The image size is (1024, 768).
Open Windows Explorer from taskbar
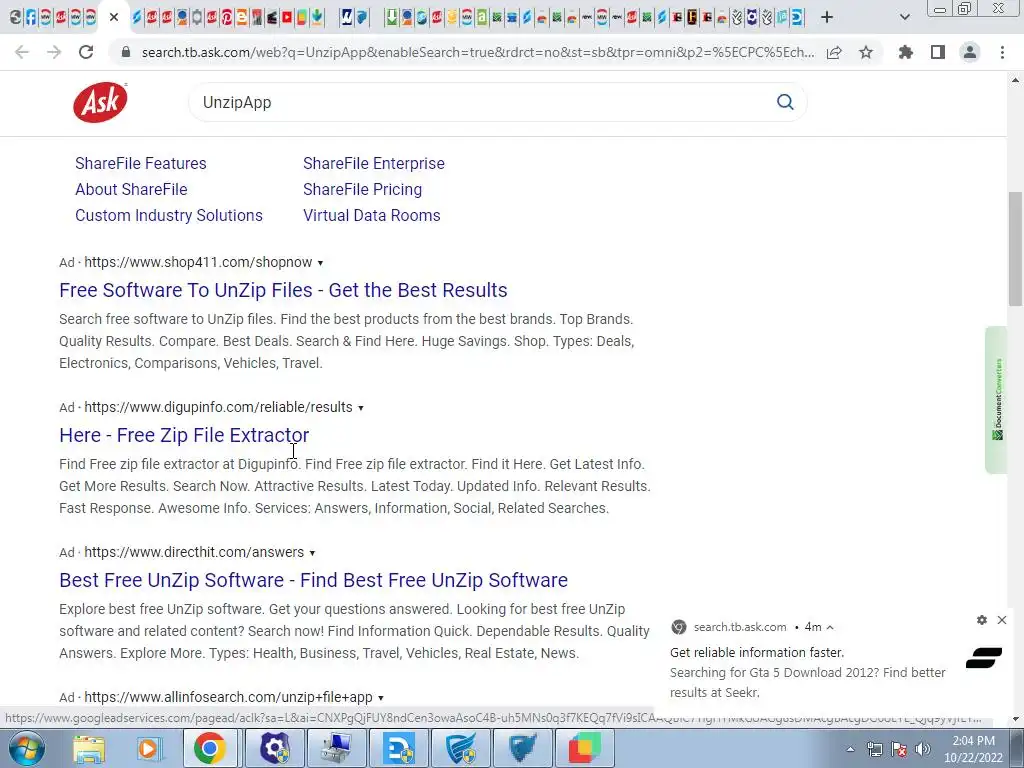click(89, 748)
